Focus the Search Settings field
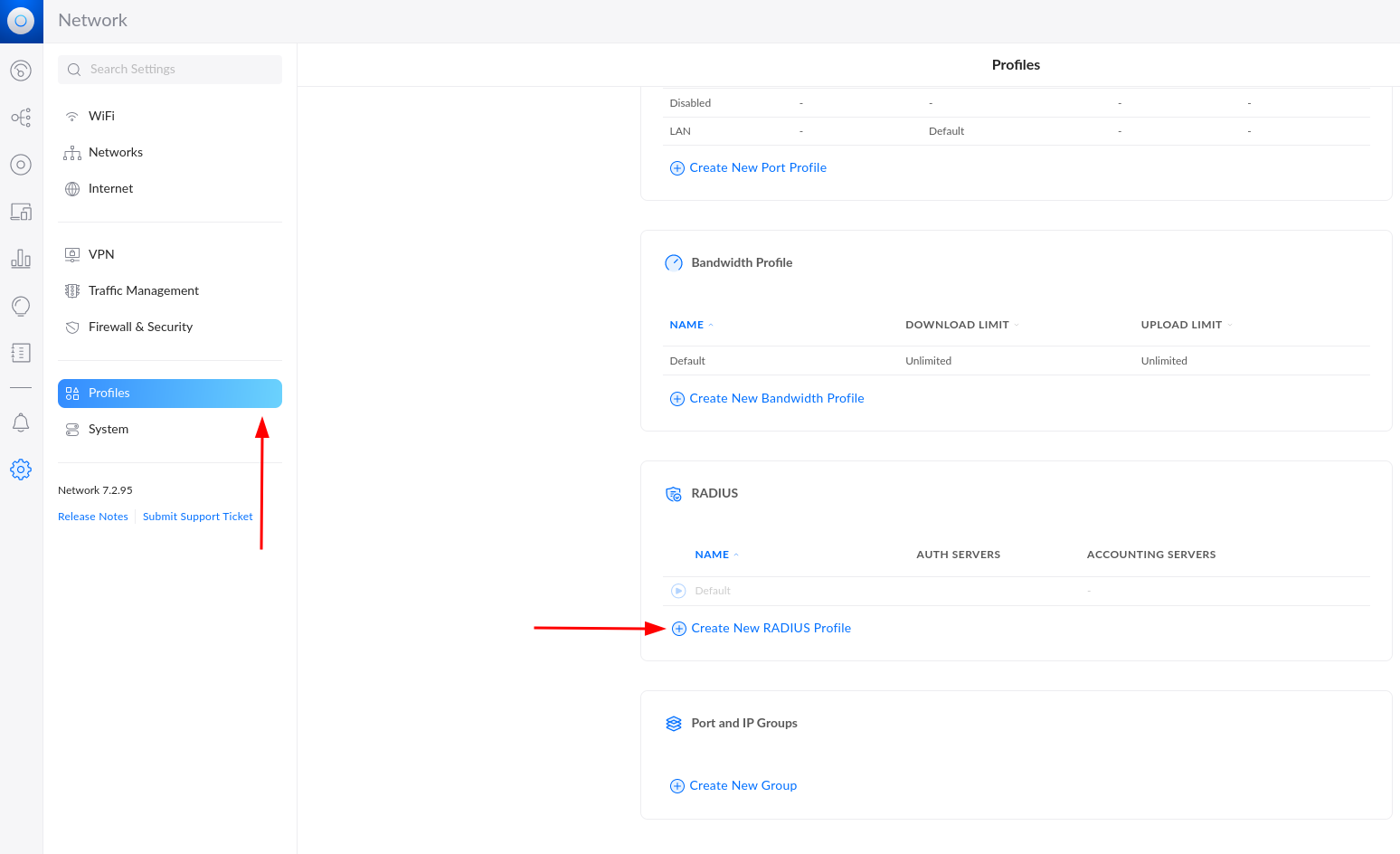The height and width of the screenshot is (854, 1400). tap(181, 70)
